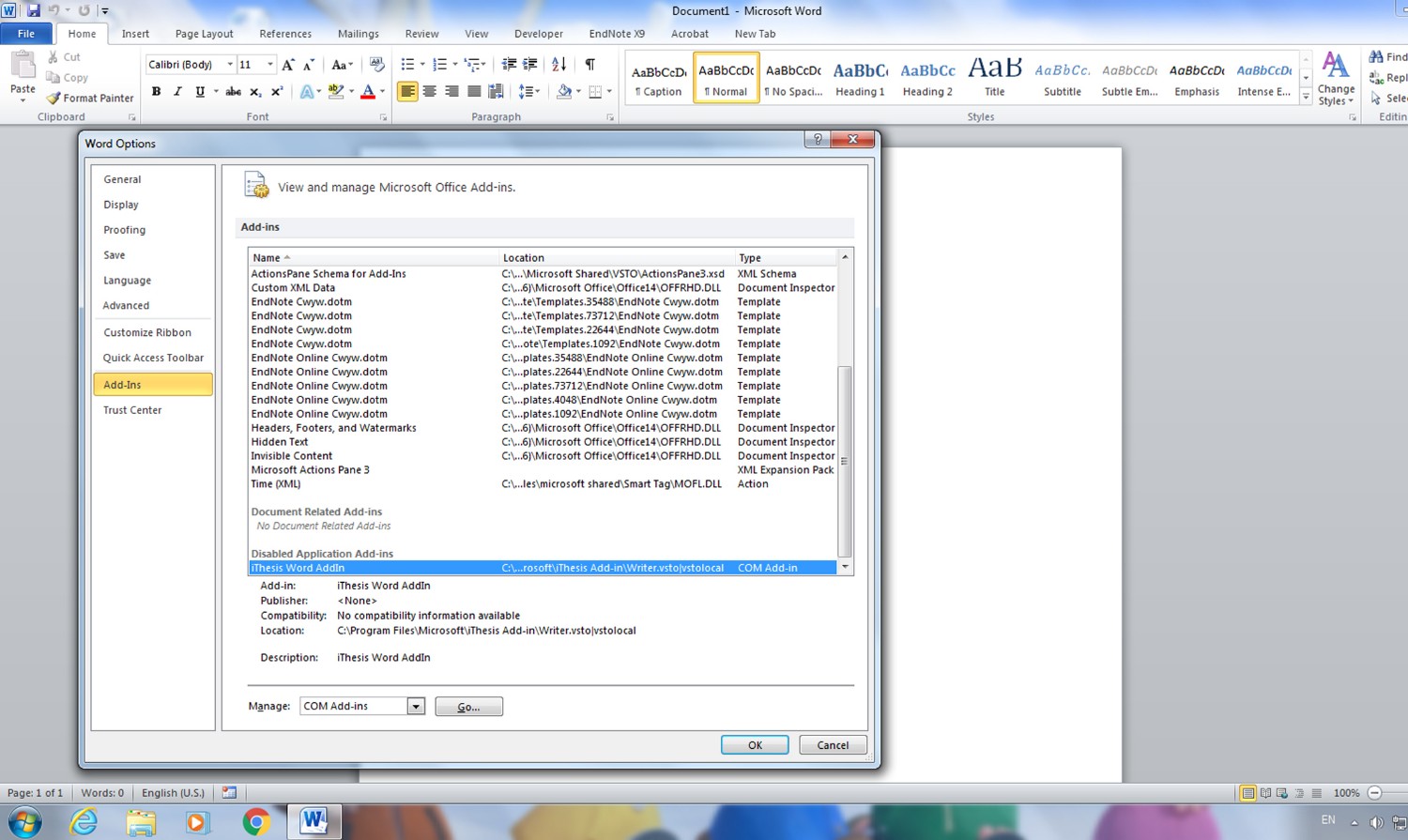The image size is (1408, 840).
Task: Click the Word Options help question button
Action: [818, 139]
